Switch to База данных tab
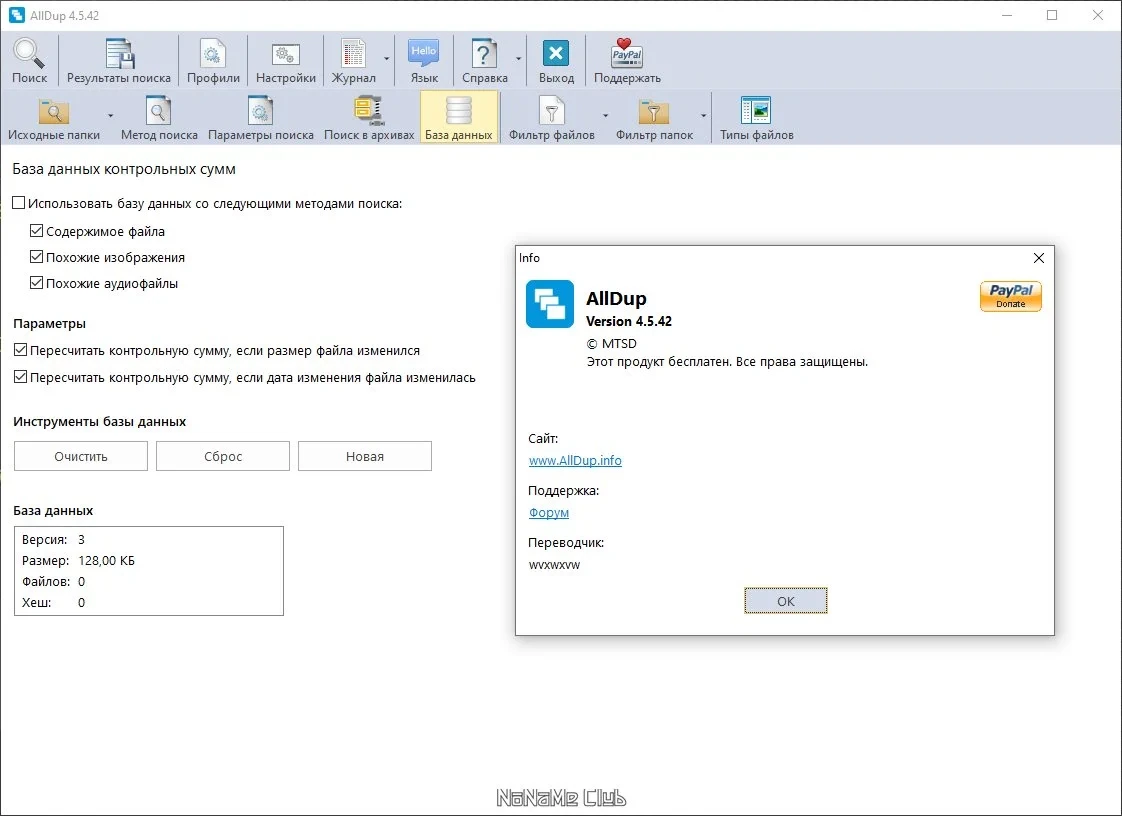 [459, 117]
